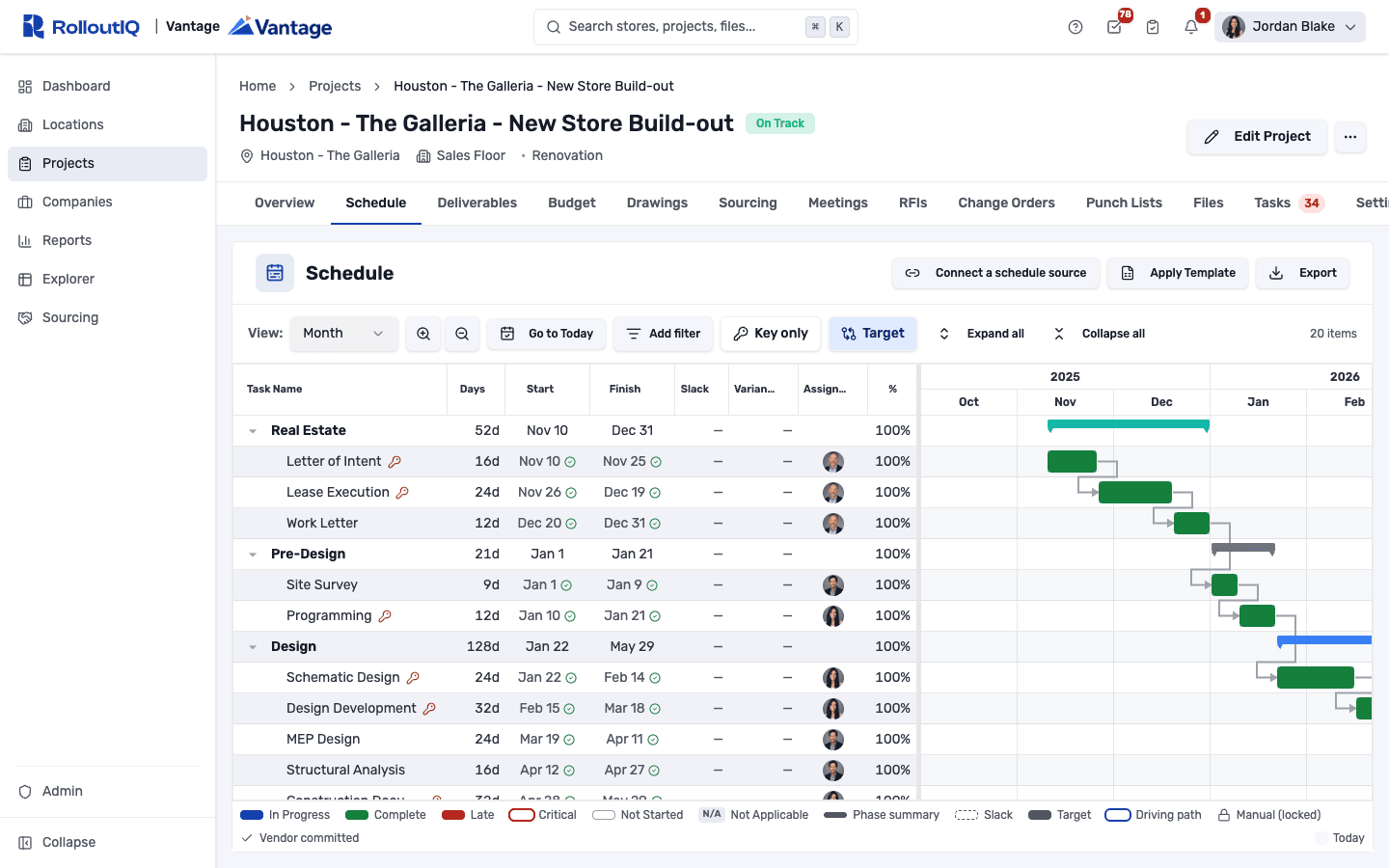Open Reports in sidebar
Screen dimensions: 1389x868
pos(107,241)
